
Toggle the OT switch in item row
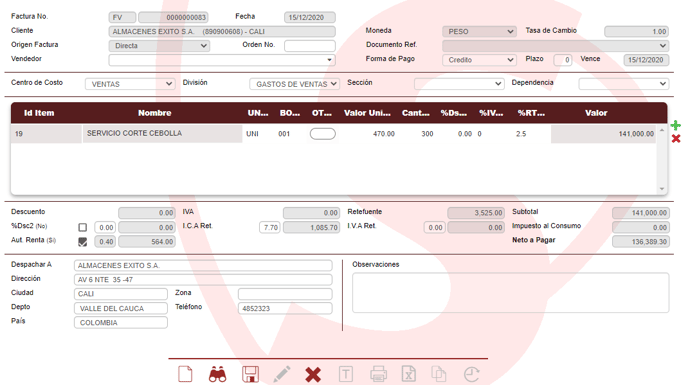point(322,134)
